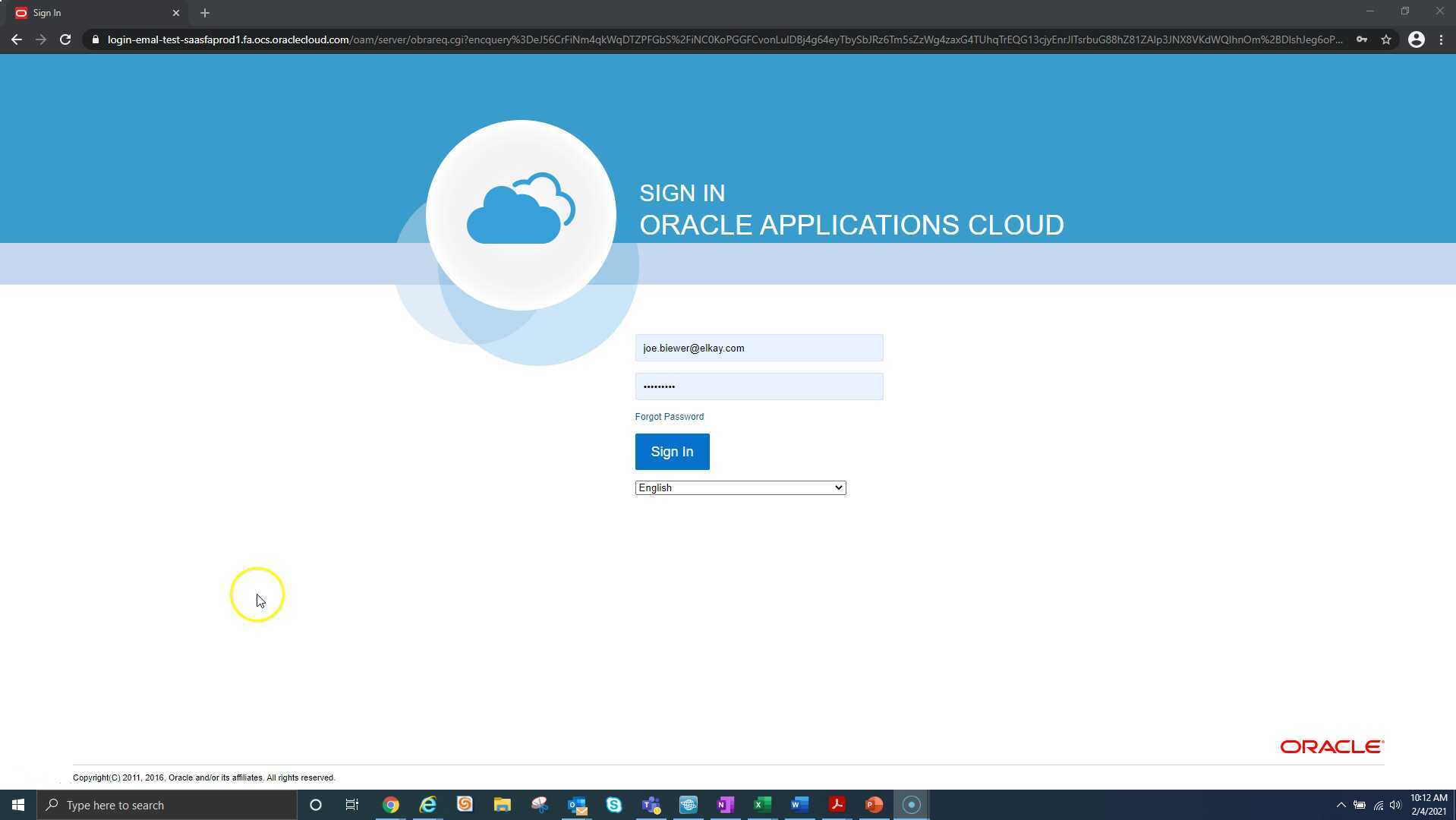Image resolution: width=1456 pixels, height=820 pixels.
Task: Open Excel from the taskbar
Action: tap(762, 805)
